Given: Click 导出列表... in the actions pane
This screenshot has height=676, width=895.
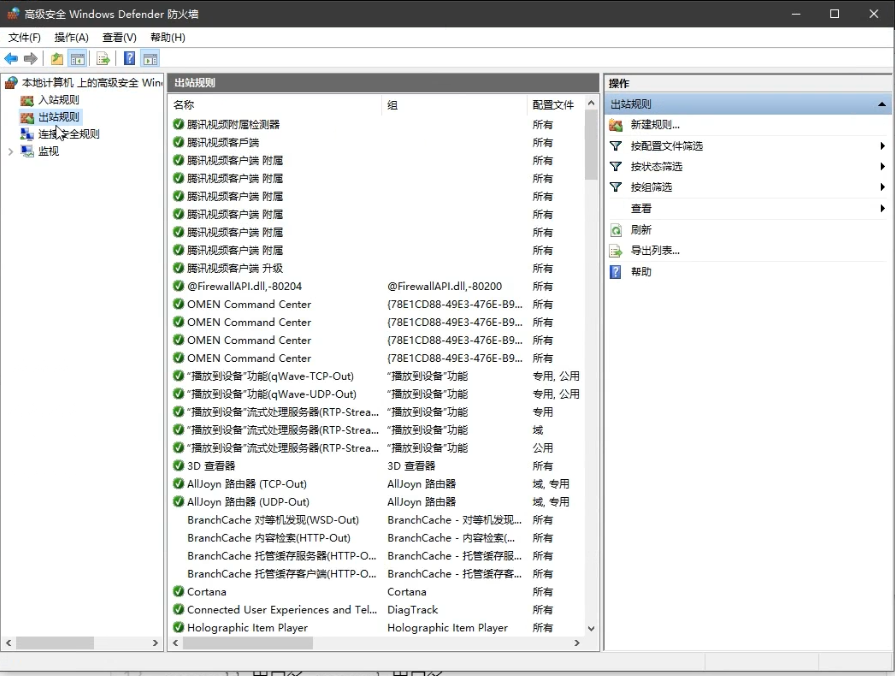Looking at the screenshot, I should pos(655,250).
